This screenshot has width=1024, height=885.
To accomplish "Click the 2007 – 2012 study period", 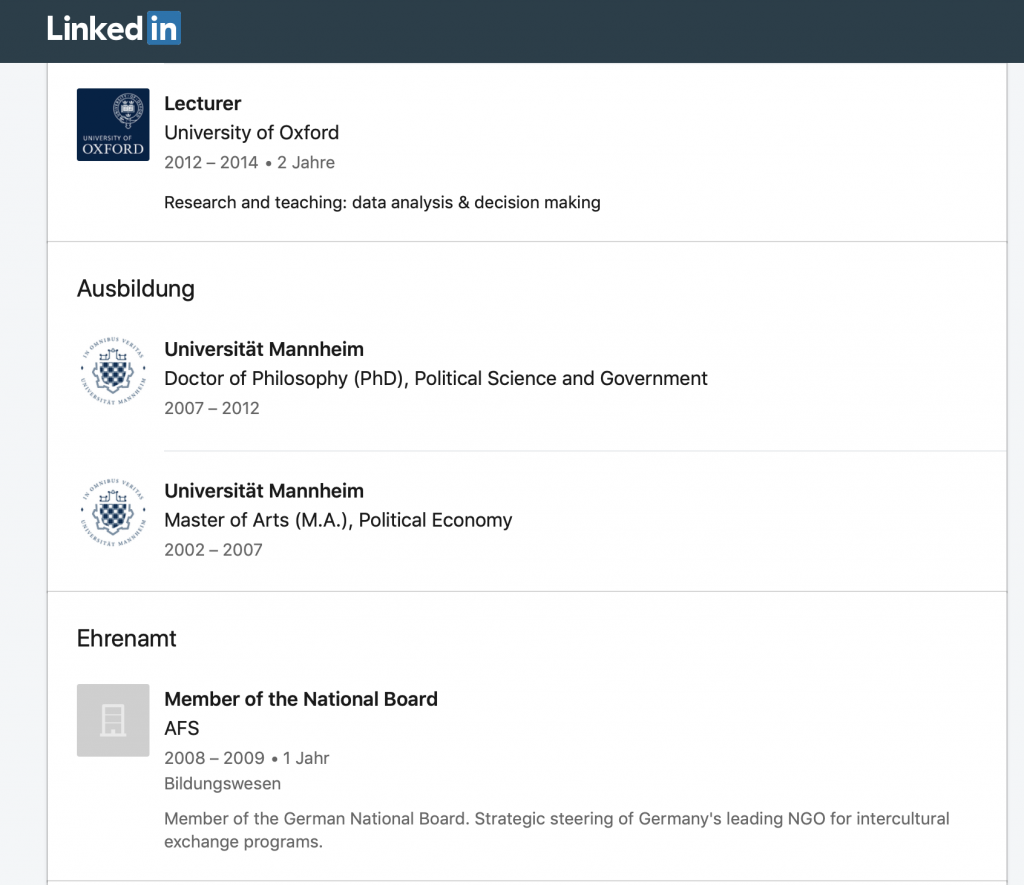I will [x=212, y=408].
